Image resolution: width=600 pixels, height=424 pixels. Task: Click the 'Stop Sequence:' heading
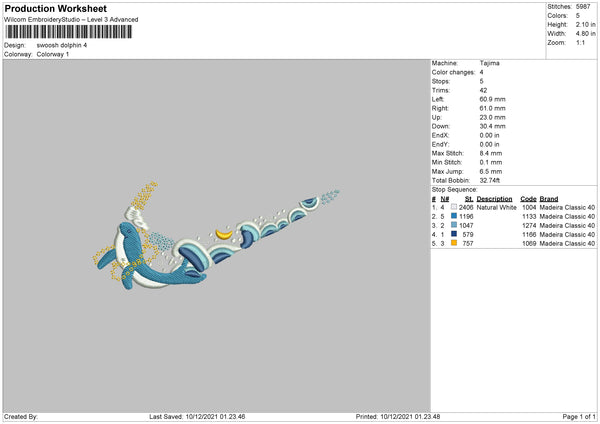(x=454, y=190)
